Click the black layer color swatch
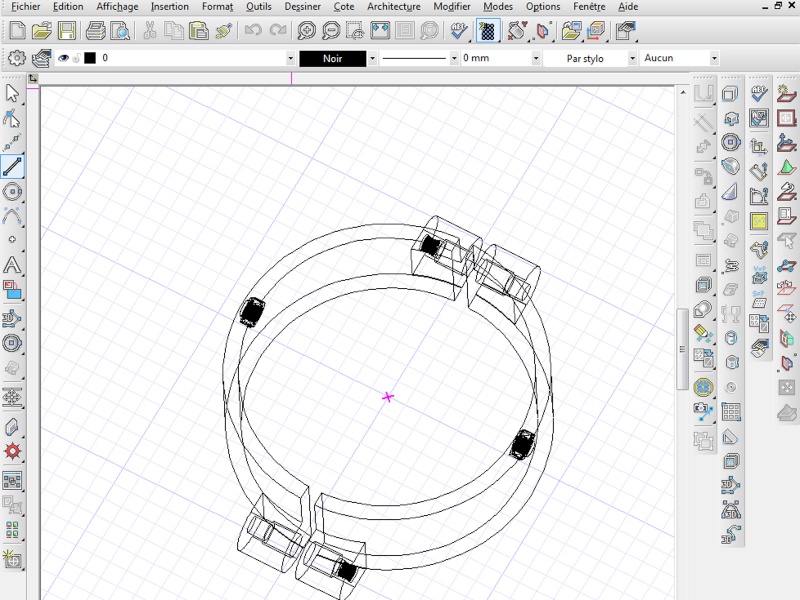The height and width of the screenshot is (600, 800). click(90, 58)
